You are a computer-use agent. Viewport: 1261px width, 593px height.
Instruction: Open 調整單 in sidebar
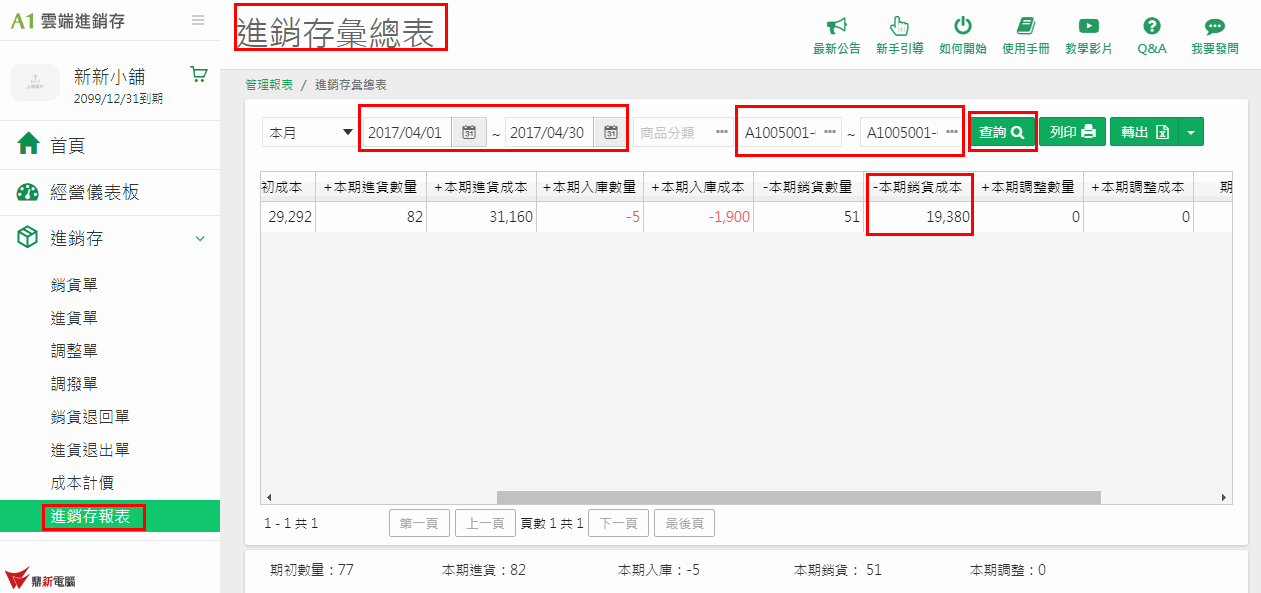[74, 351]
